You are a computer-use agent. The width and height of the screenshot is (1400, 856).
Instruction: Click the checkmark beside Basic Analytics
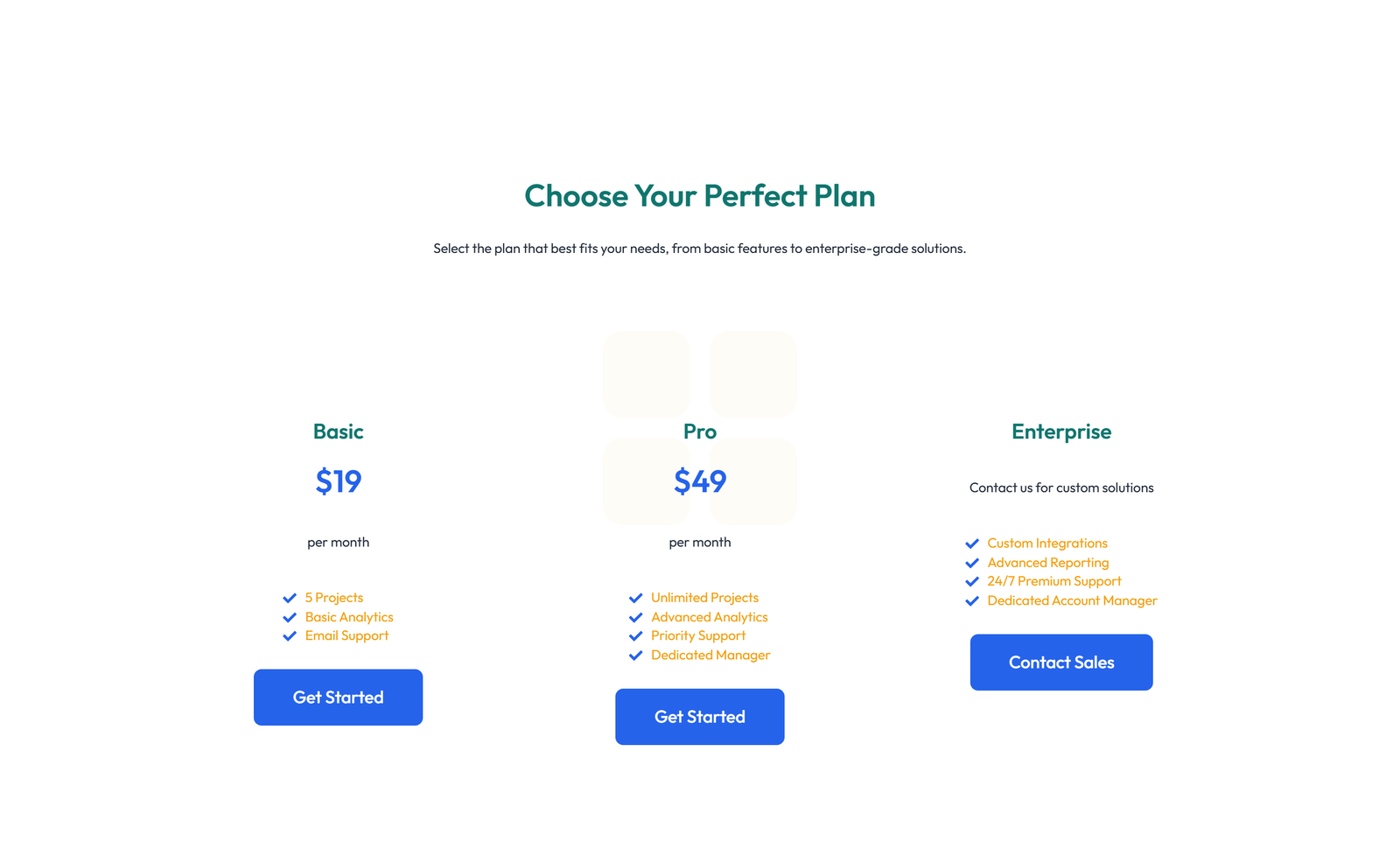(x=290, y=617)
